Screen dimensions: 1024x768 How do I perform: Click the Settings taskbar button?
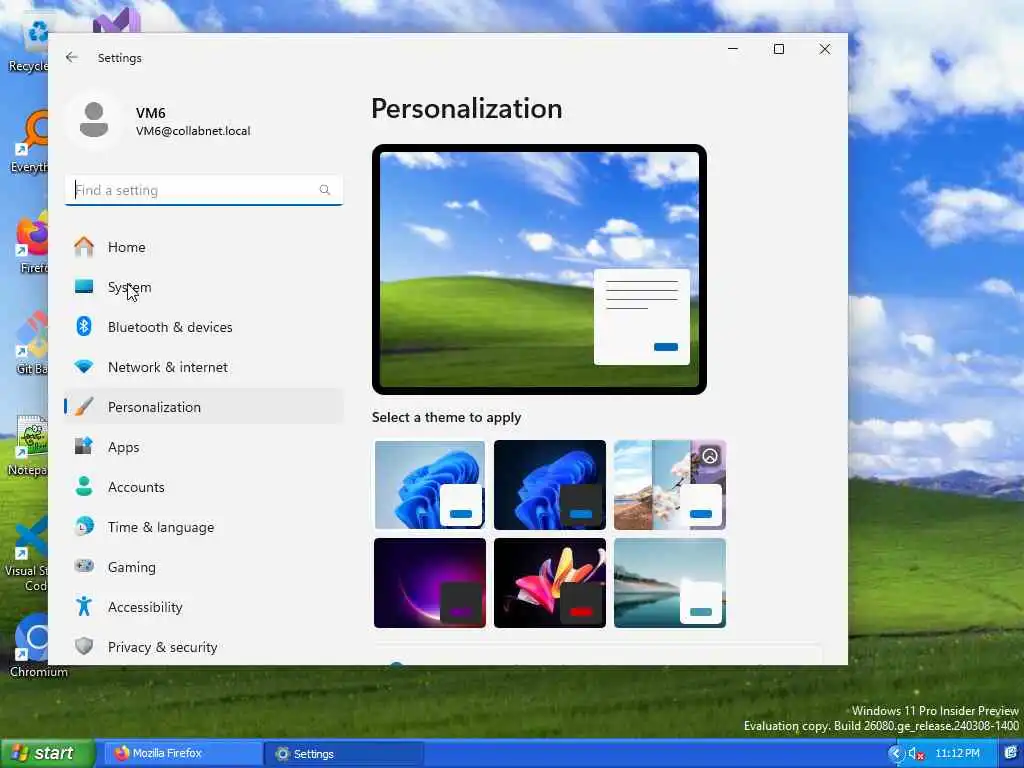click(344, 754)
